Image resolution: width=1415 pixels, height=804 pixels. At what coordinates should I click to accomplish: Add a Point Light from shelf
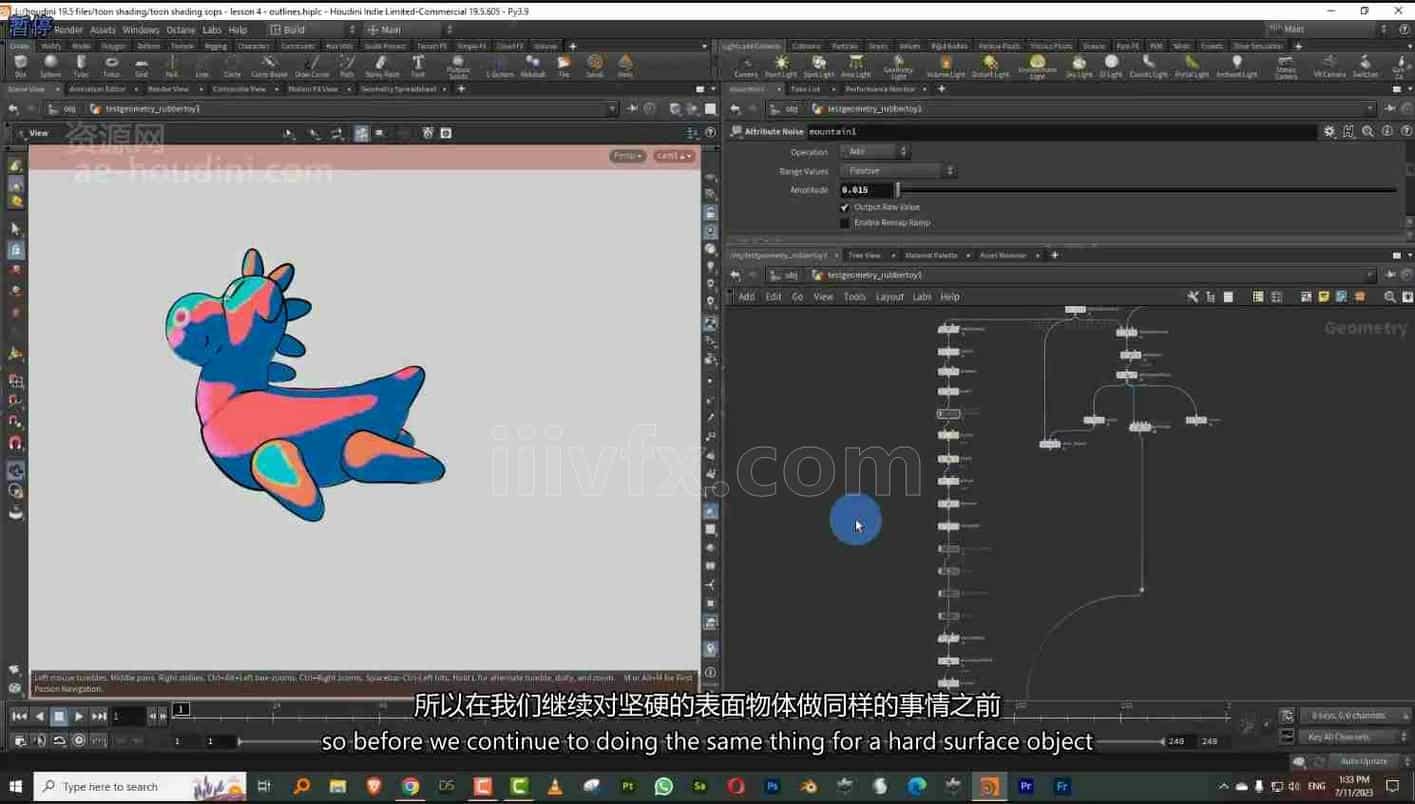pyautogui.click(x=781, y=67)
